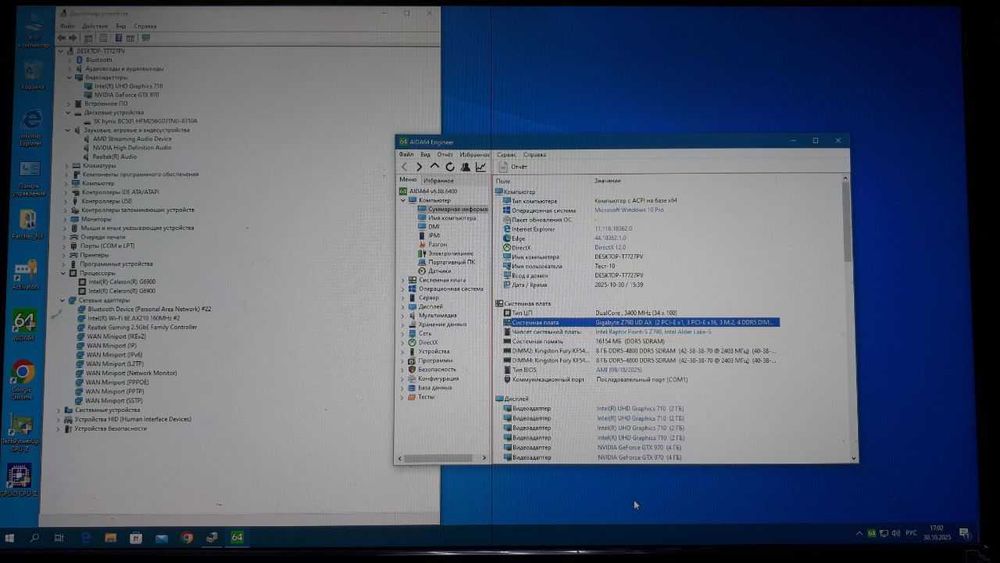Open File Explorer from taskbar
This screenshot has width=1000, height=563.
point(110,538)
